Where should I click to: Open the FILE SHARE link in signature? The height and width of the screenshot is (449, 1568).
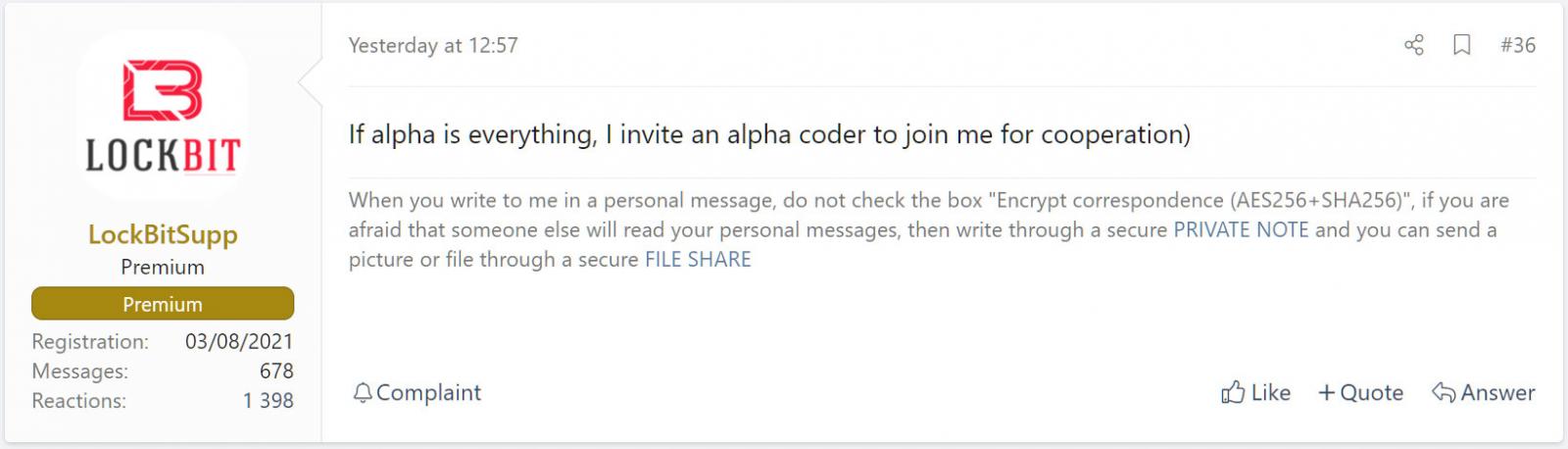point(698,260)
